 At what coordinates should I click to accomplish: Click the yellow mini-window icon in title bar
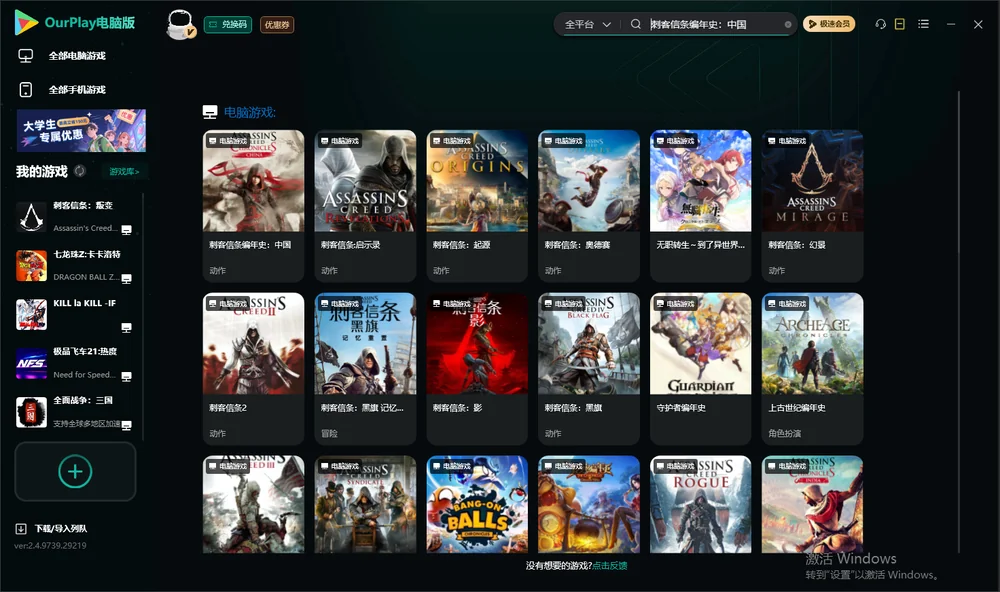[899, 24]
